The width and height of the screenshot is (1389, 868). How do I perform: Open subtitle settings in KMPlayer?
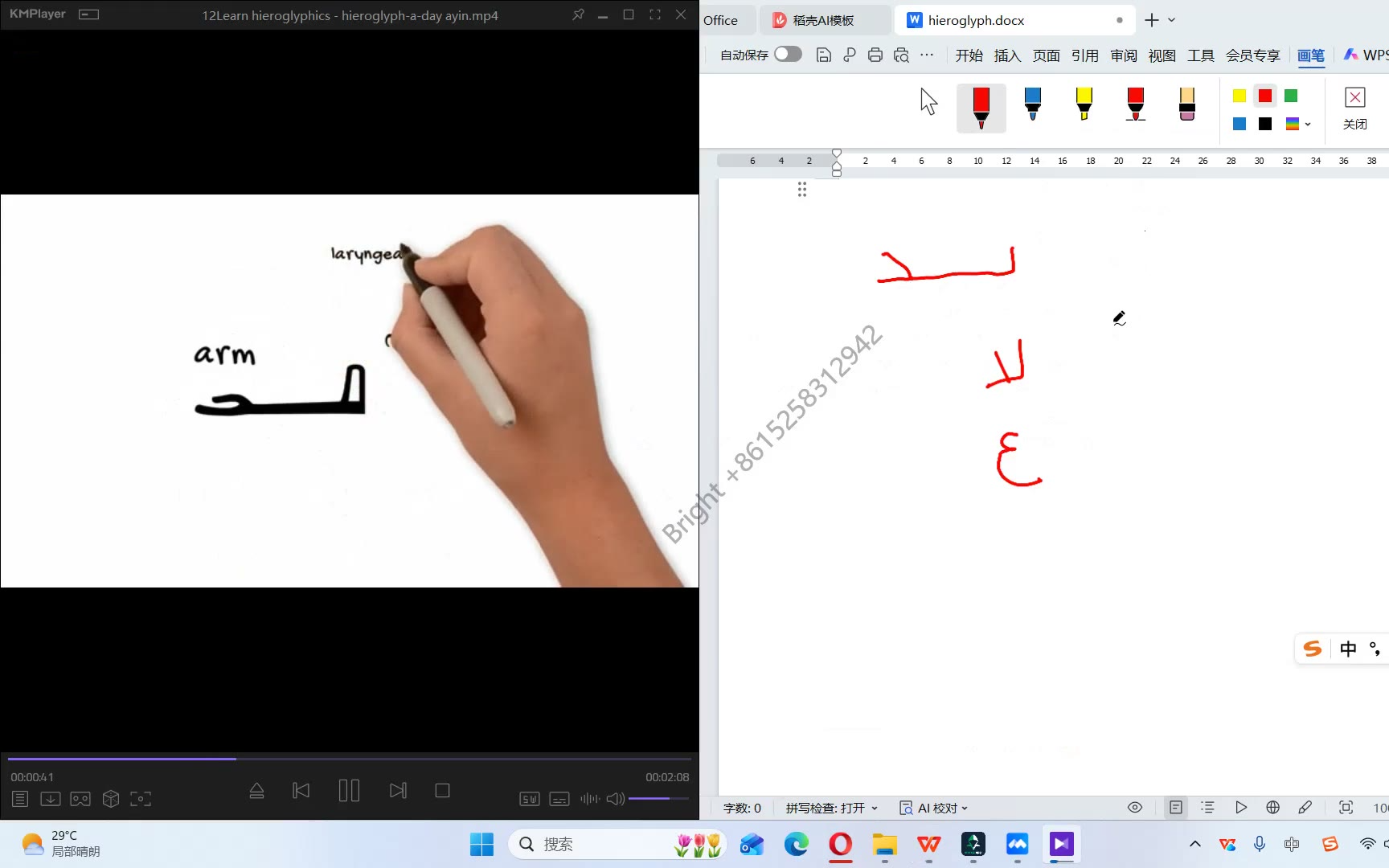point(559,799)
